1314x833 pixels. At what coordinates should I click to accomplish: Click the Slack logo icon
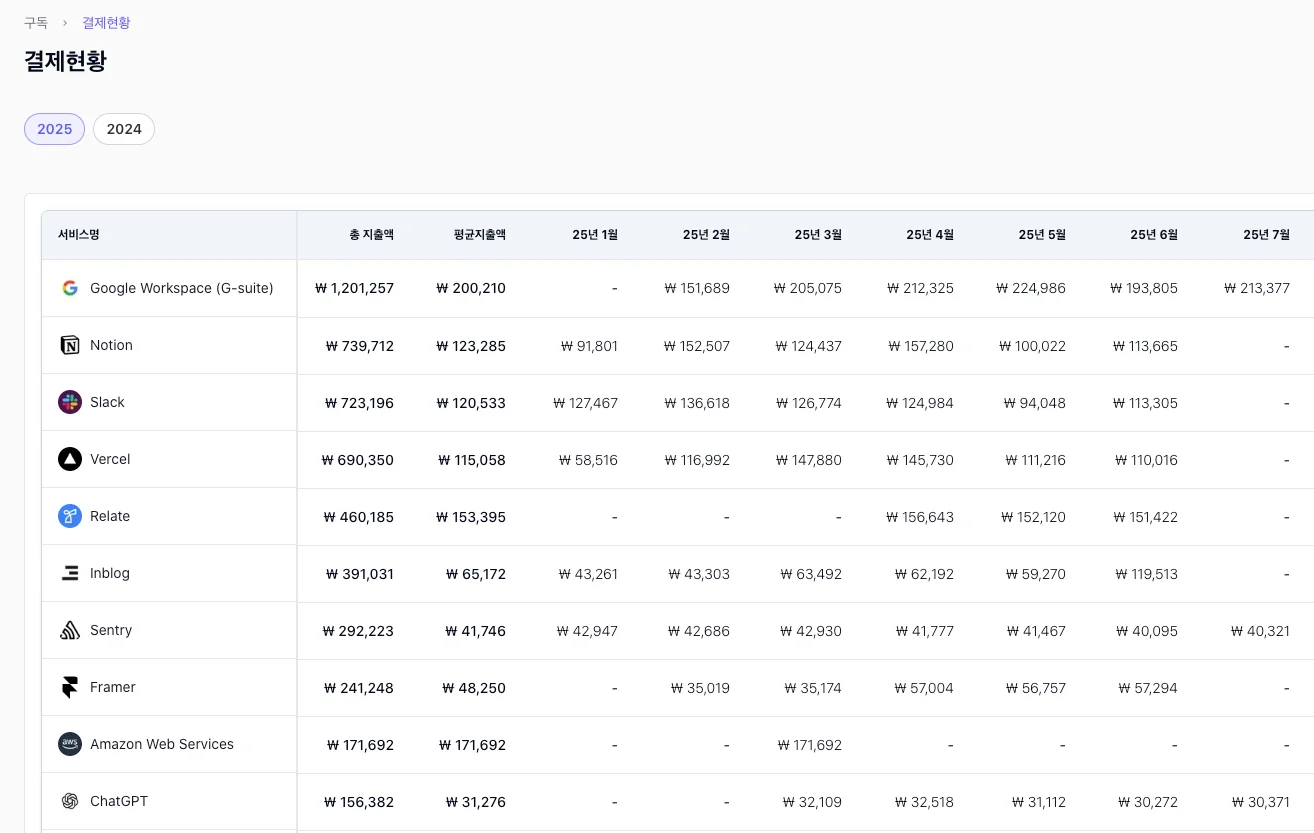coord(69,402)
